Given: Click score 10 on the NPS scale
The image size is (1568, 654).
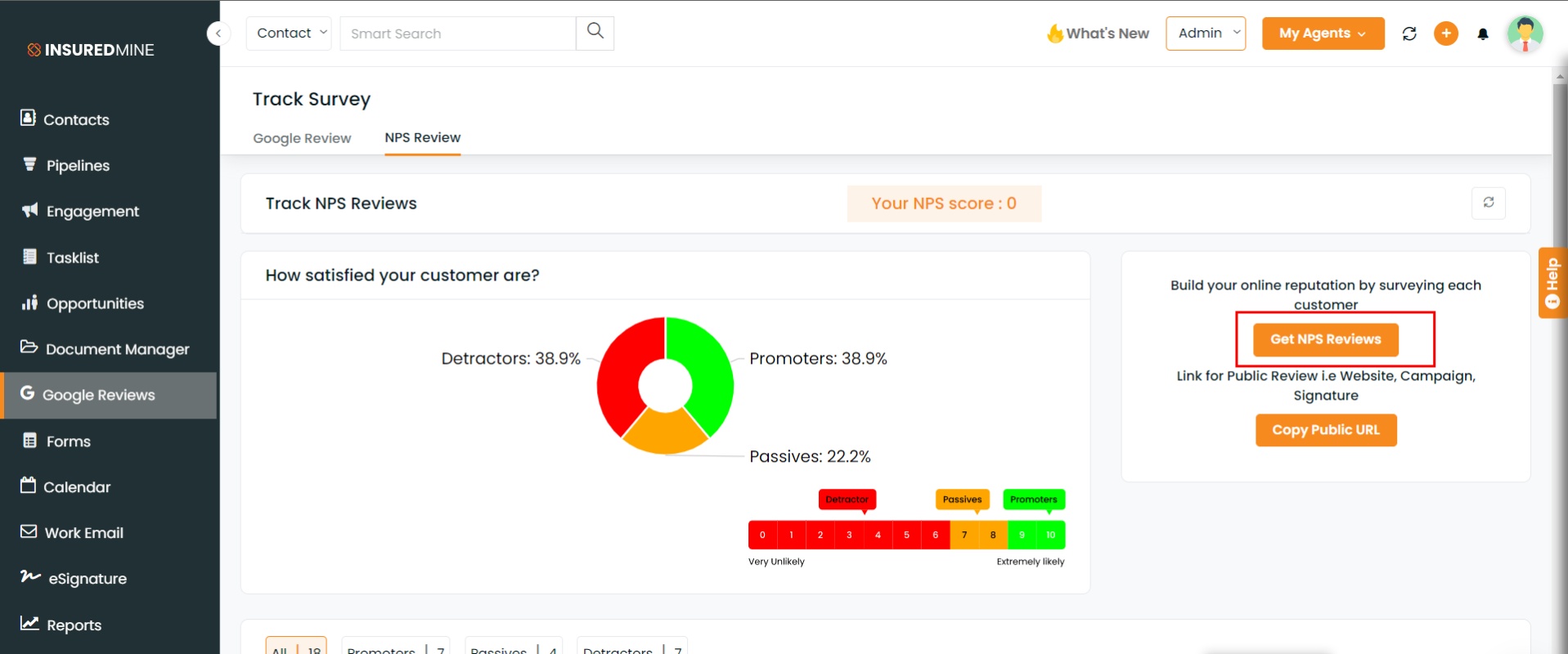Looking at the screenshot, I should coord(1051,535).
